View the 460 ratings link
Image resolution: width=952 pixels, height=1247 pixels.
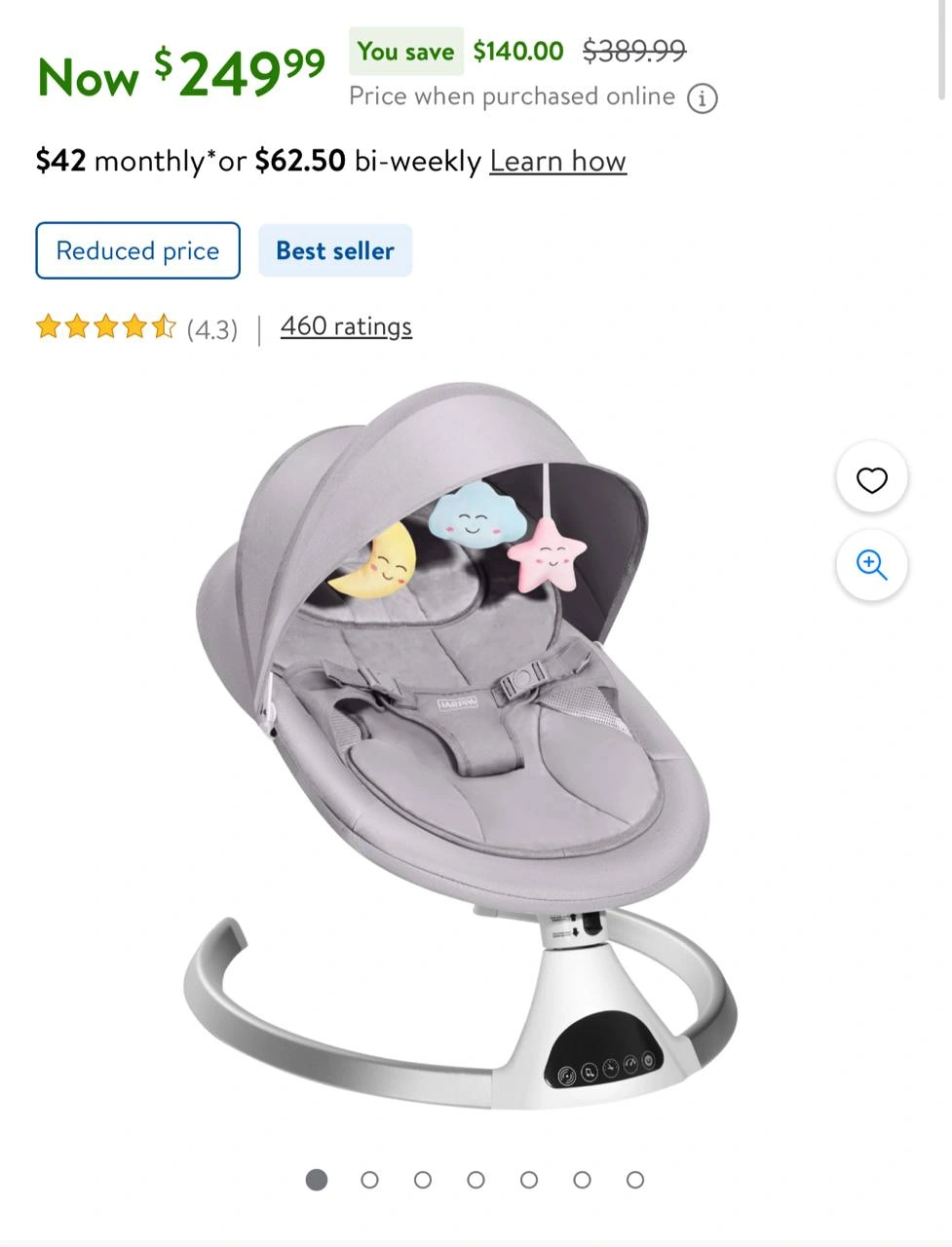346,326
